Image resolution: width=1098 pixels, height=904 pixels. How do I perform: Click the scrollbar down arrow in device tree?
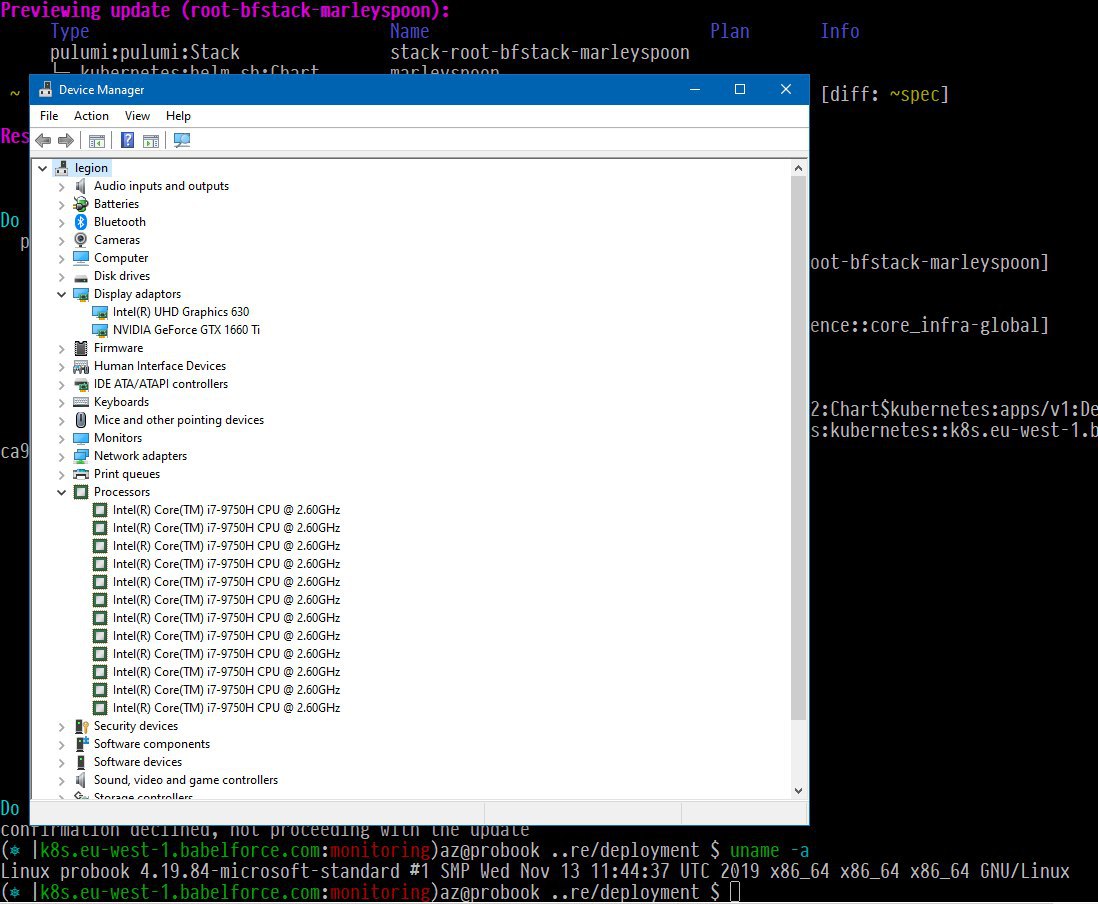click(798, 791)
